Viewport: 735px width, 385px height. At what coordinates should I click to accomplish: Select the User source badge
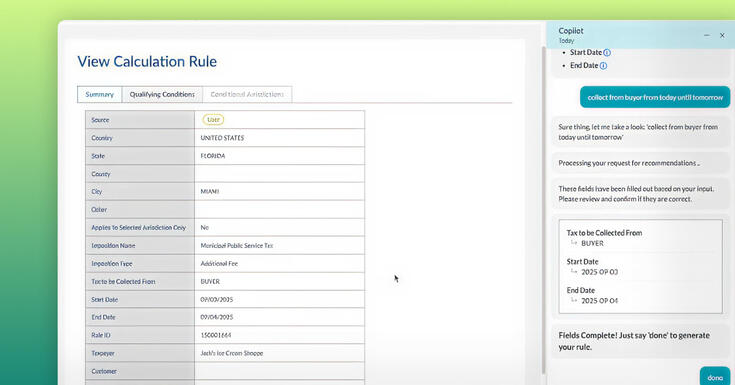pyautogui.click(x=213, y=120)
